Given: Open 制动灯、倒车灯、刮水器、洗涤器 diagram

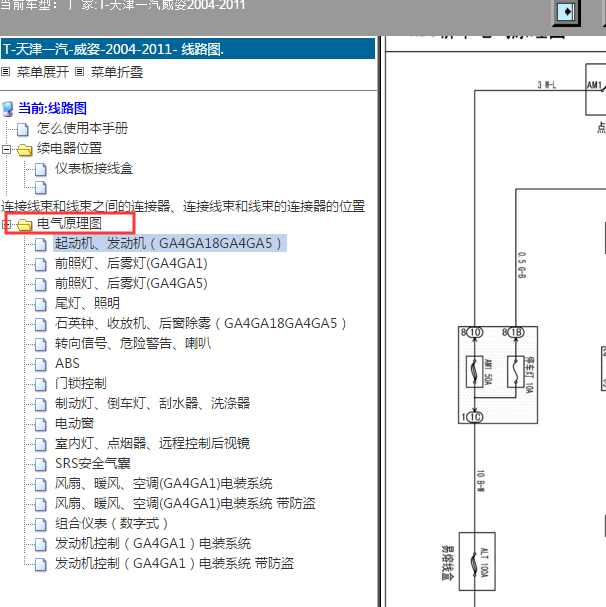Looking at the screenshot, I should 152,403.
